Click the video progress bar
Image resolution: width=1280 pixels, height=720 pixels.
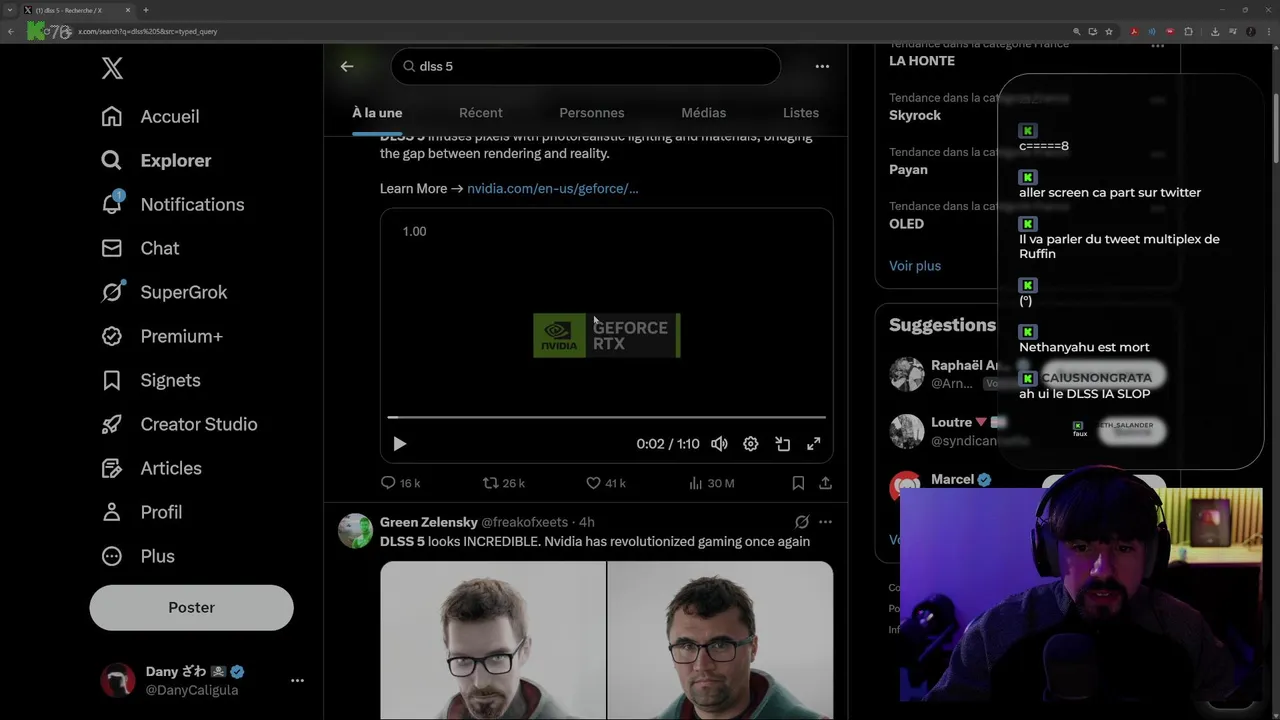(606, 417)
